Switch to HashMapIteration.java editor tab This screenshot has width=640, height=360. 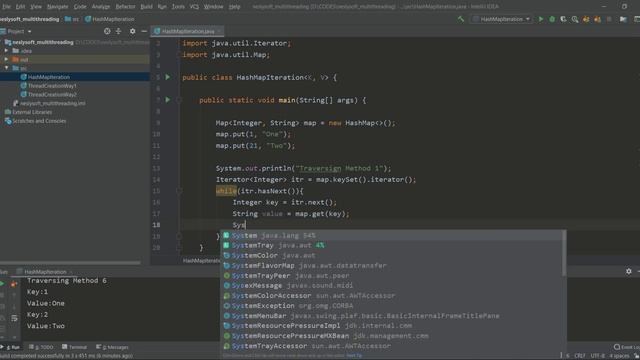click(x=188, y=31)
